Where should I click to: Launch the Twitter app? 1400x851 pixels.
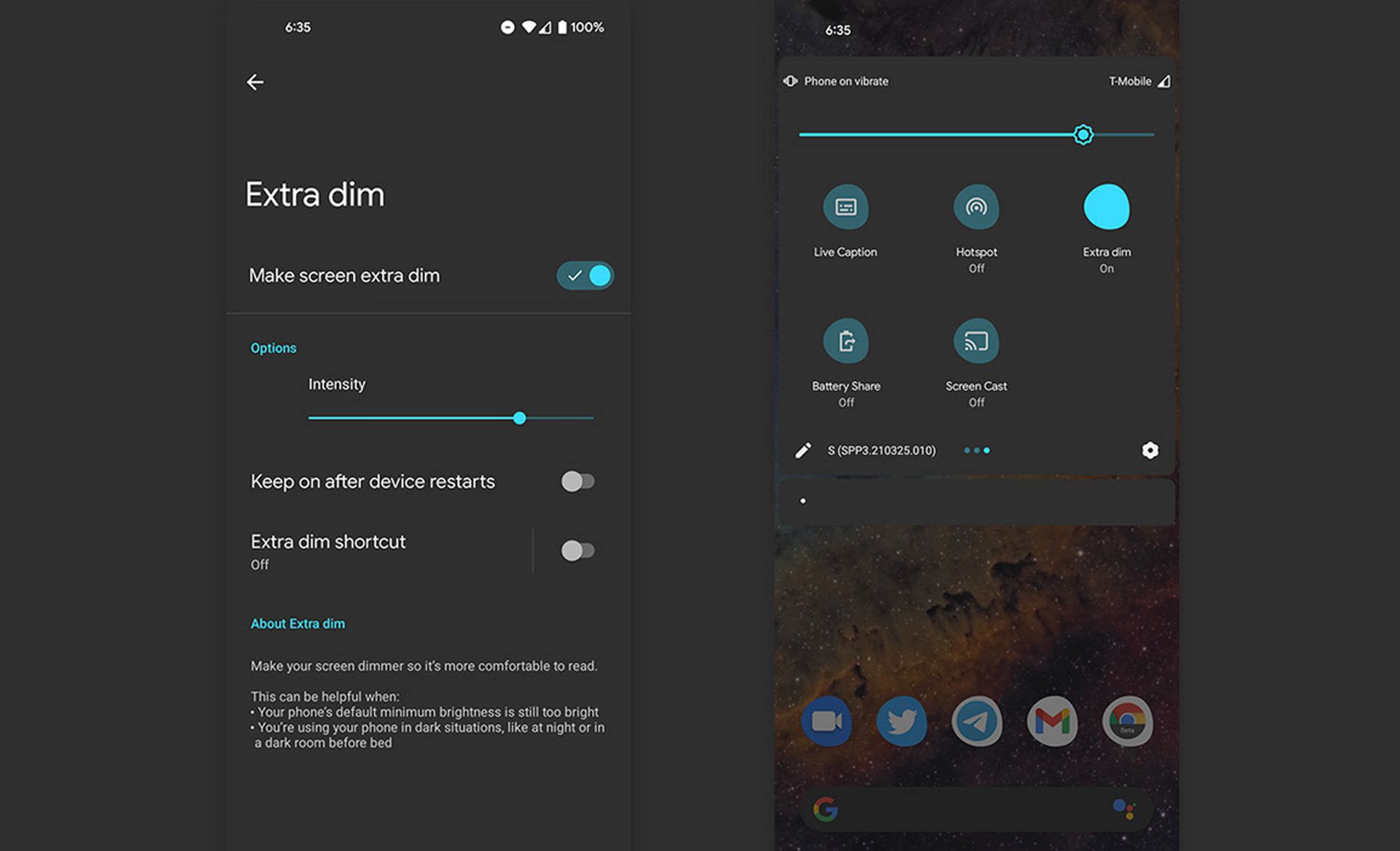(901, 721)
